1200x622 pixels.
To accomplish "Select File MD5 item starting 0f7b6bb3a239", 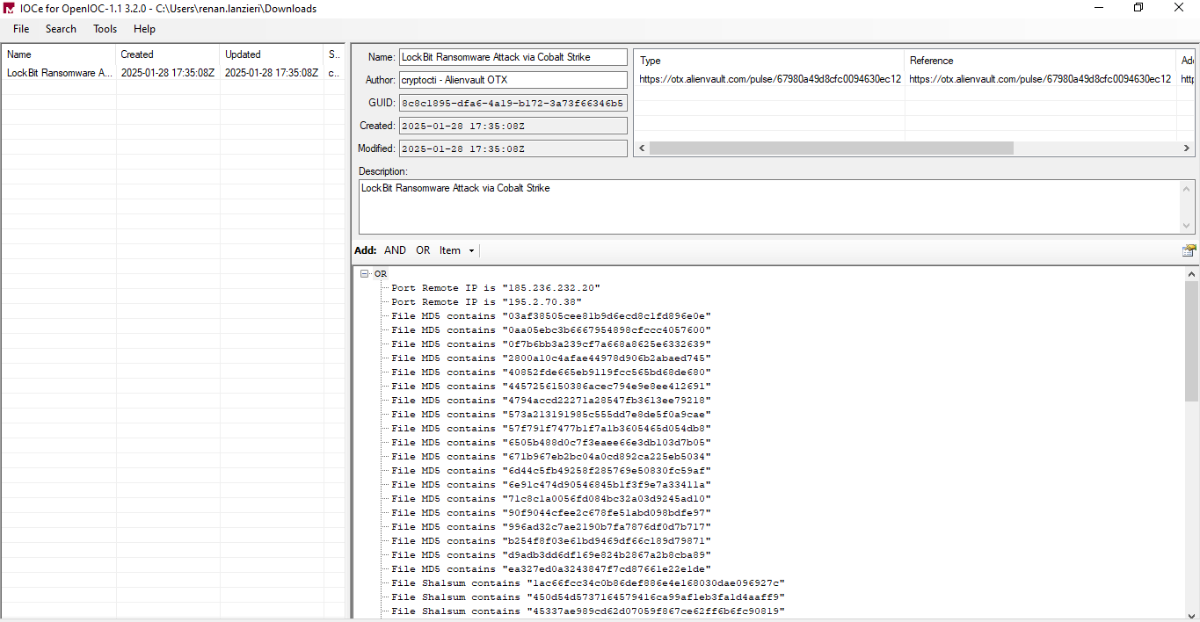I will pos(551,343).
